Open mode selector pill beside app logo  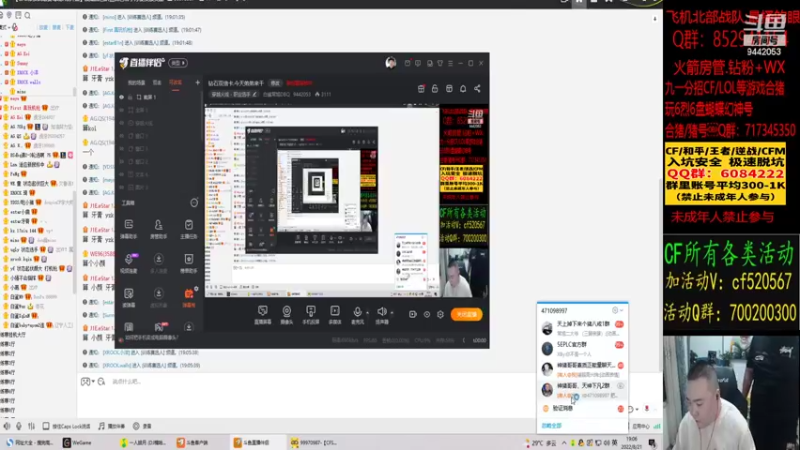[178, 63]
